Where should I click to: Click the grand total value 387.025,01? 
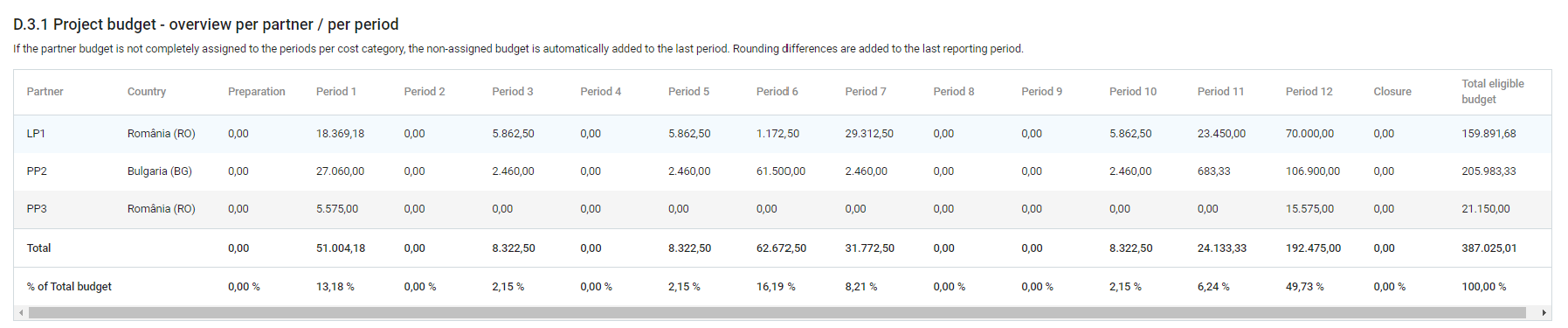1489,248
